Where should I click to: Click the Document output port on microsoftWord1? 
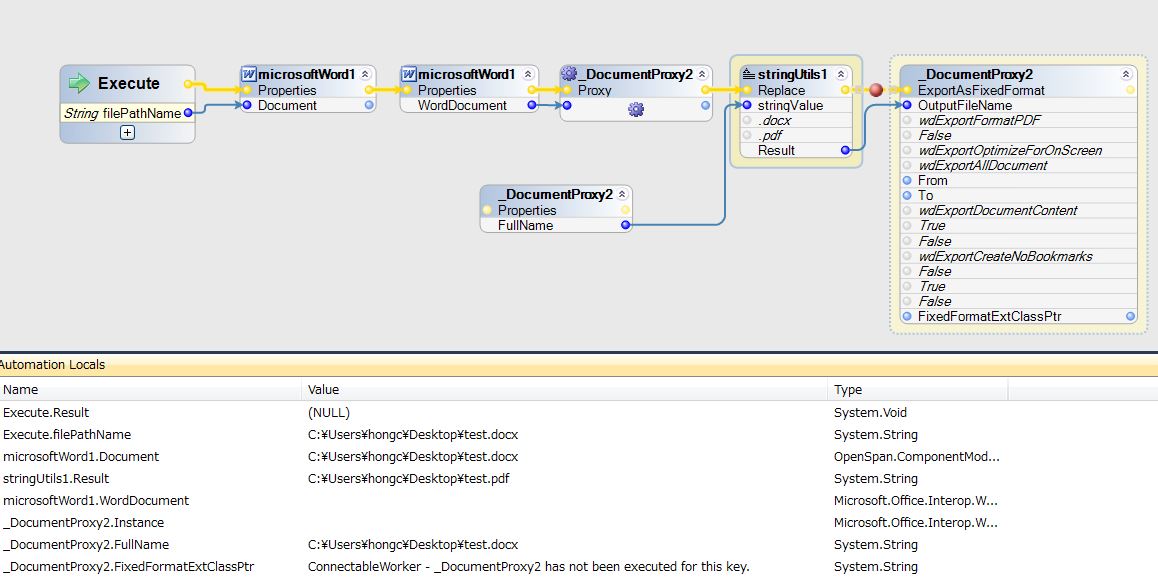click(x=369, y=106)
